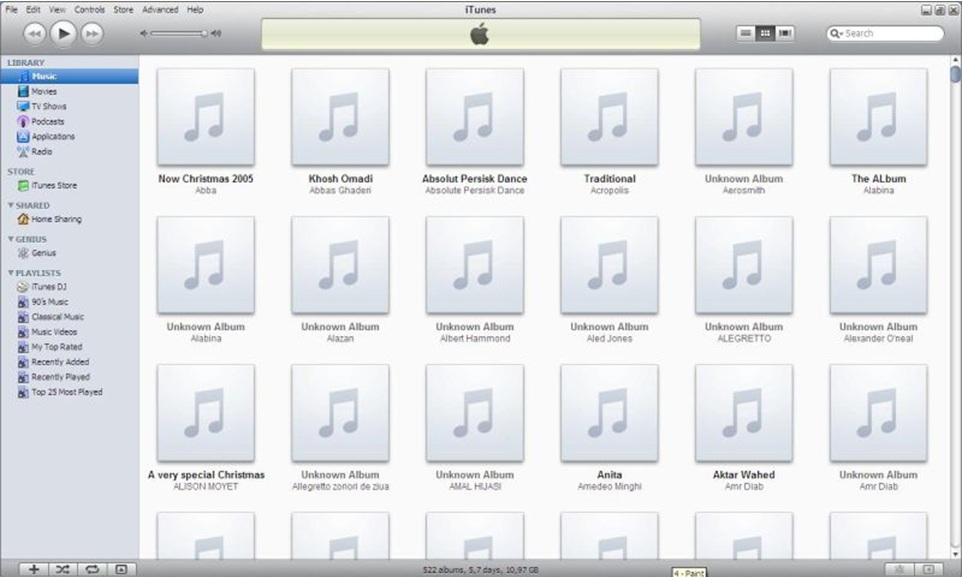
Task: Open the Controls menu
Action: point(89,9)
